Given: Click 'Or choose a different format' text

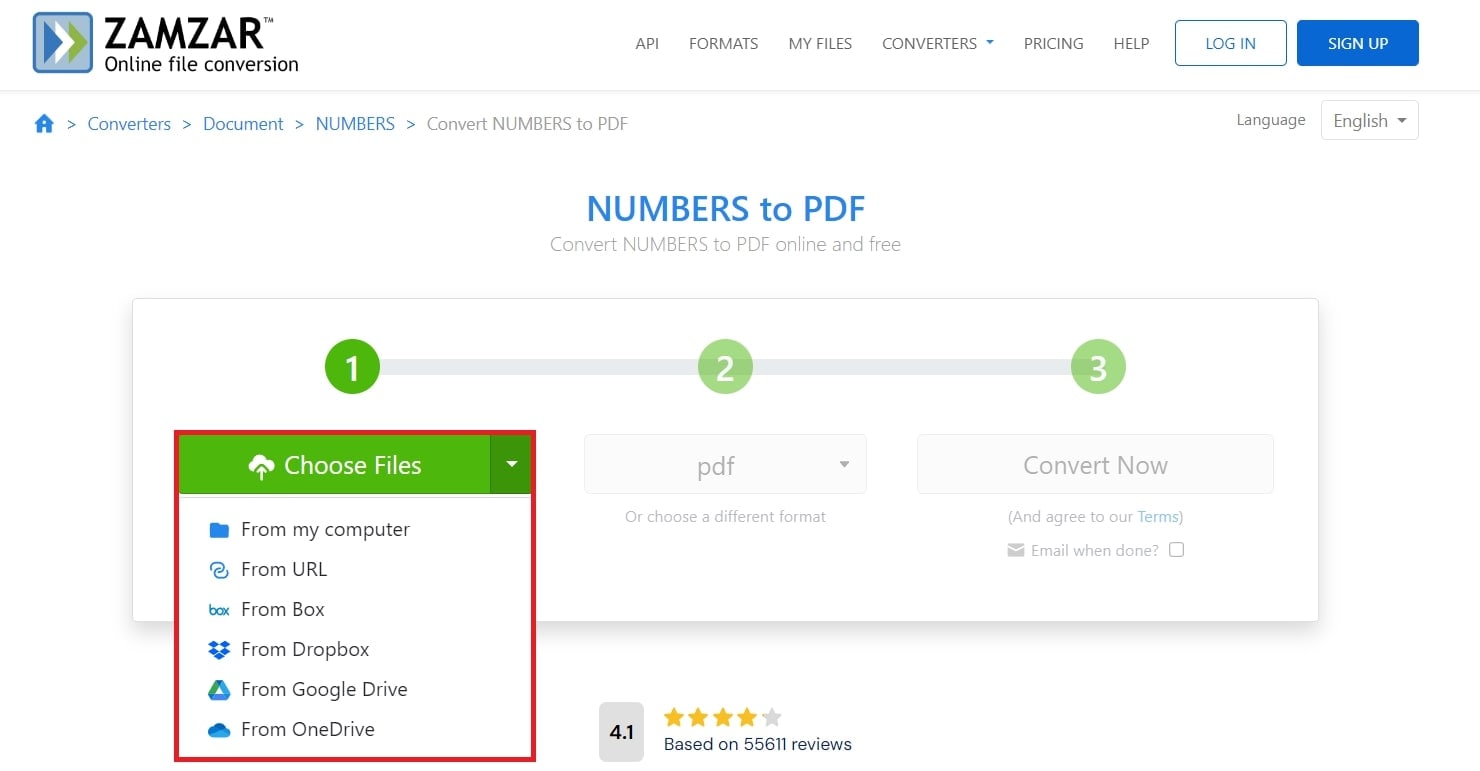Looking at the screenshot, I should tap(725, 517).
